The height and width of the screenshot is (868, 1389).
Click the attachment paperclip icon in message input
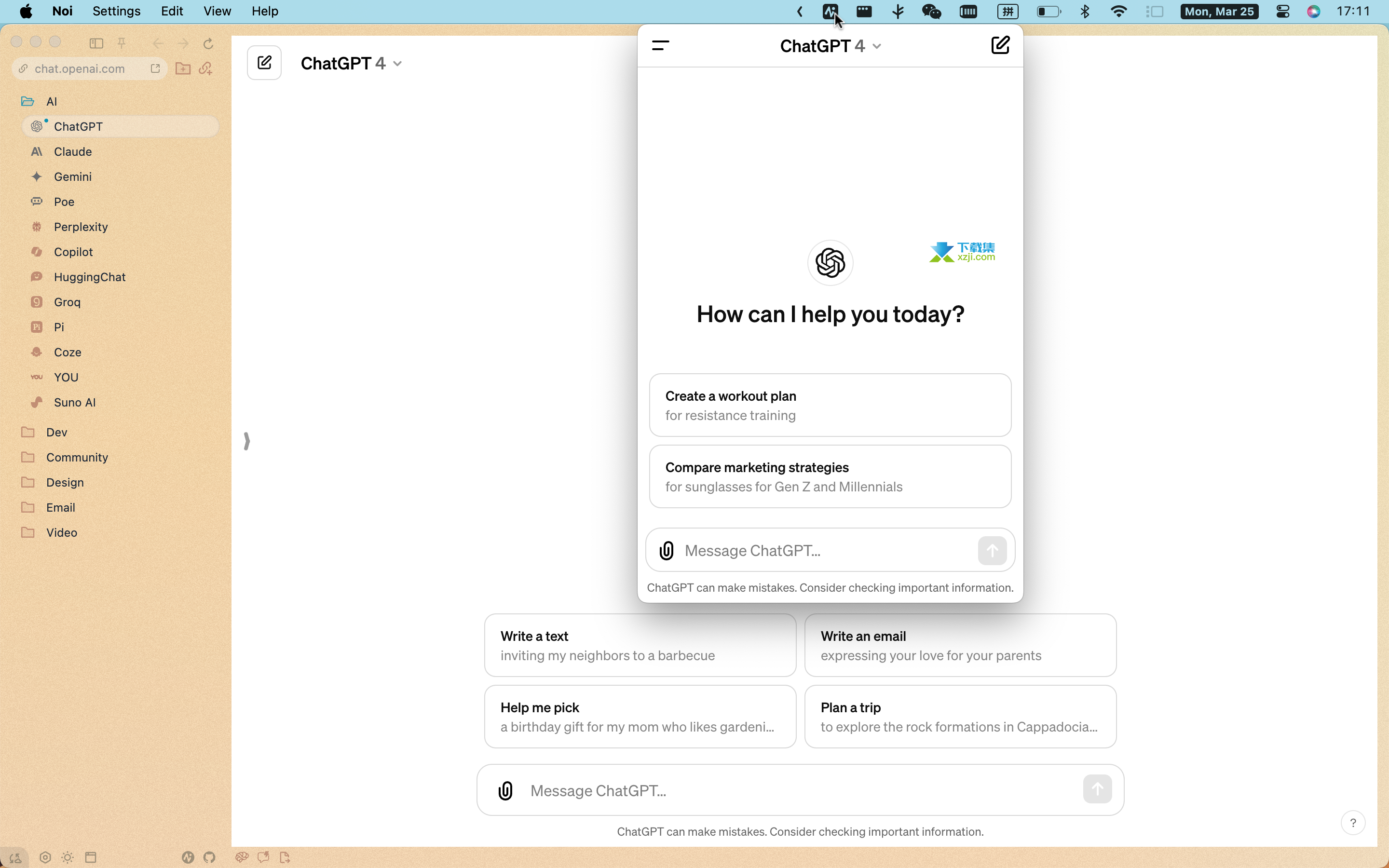click(x=506, y=790)
